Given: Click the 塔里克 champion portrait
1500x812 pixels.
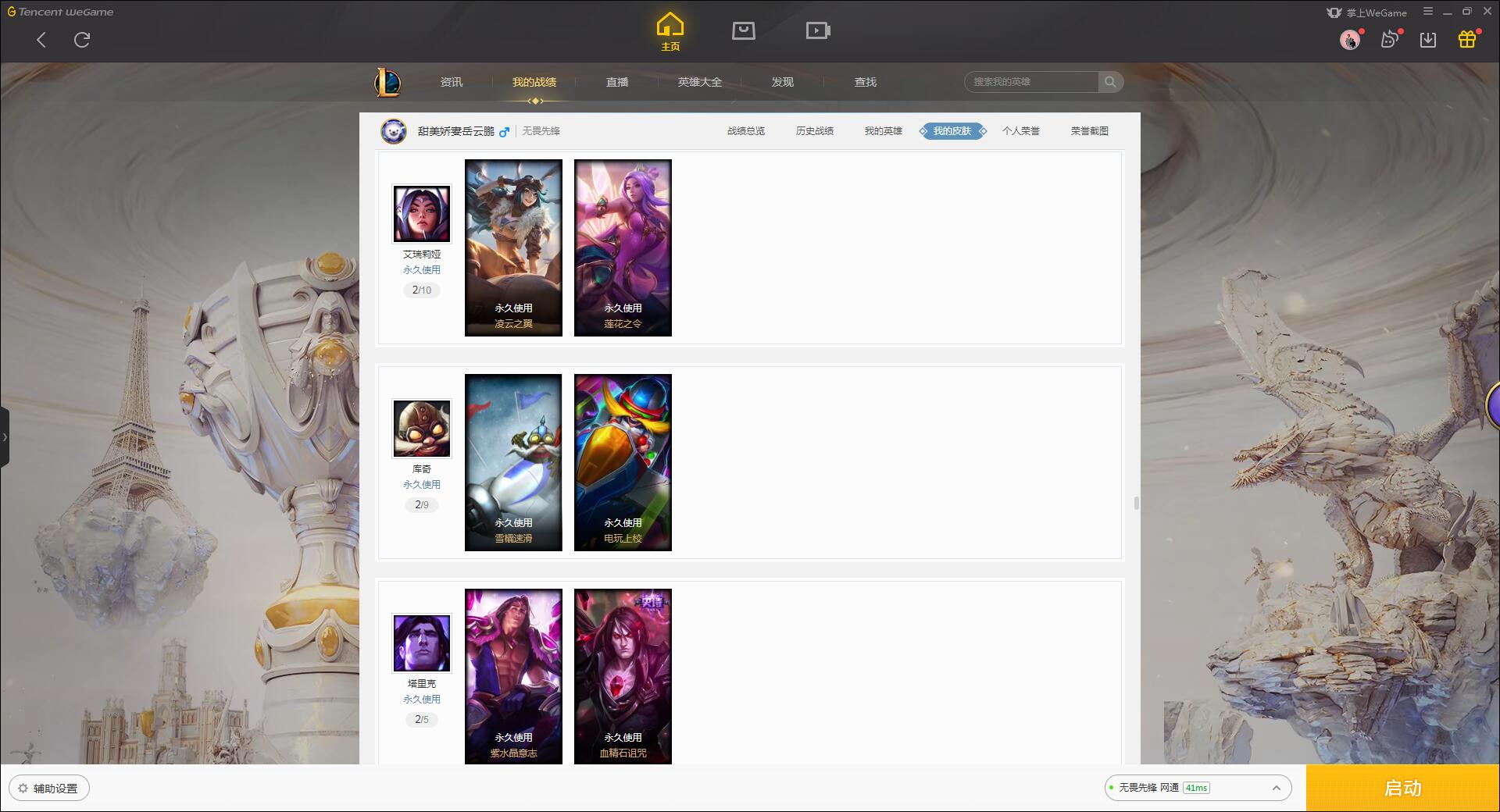Looking at the screenshot, I should click(422, 643).
